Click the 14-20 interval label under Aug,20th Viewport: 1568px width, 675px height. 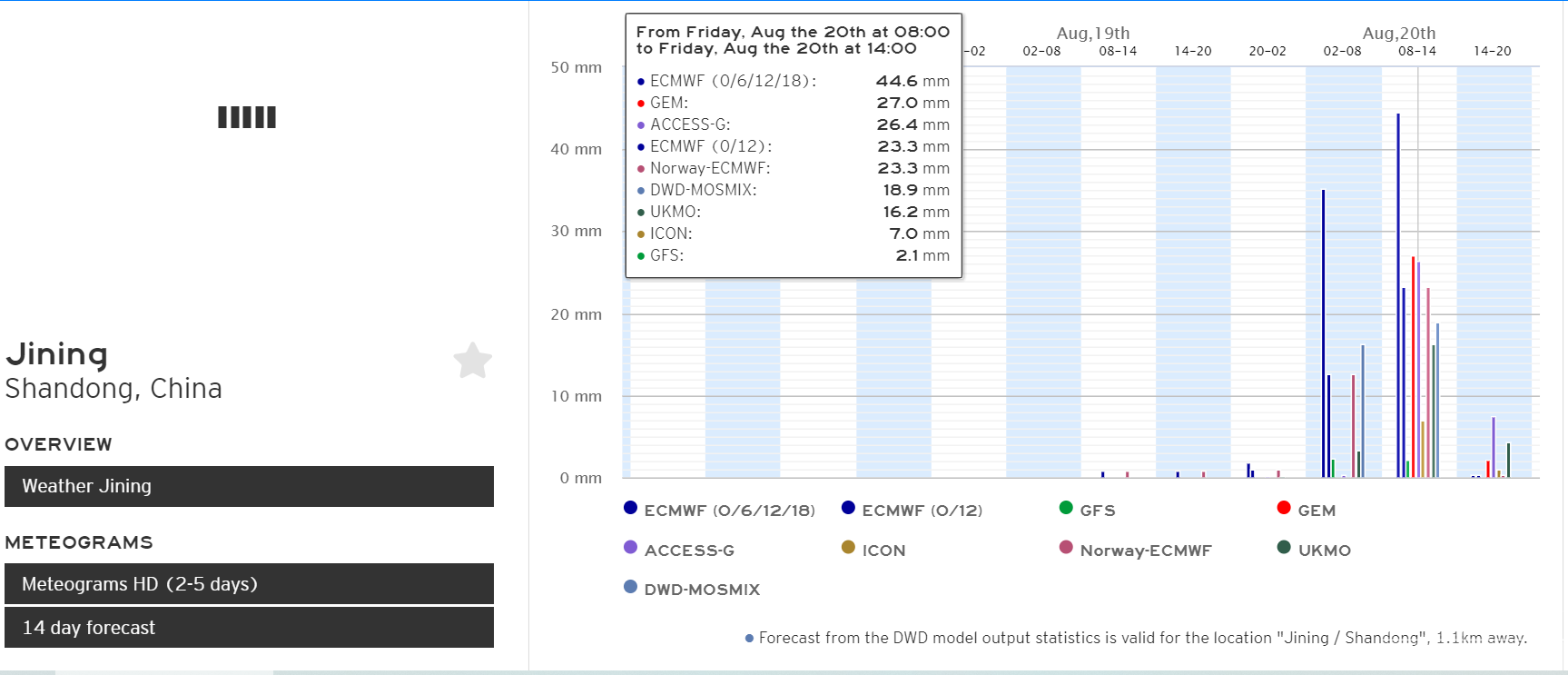[x=1493, y=51]
